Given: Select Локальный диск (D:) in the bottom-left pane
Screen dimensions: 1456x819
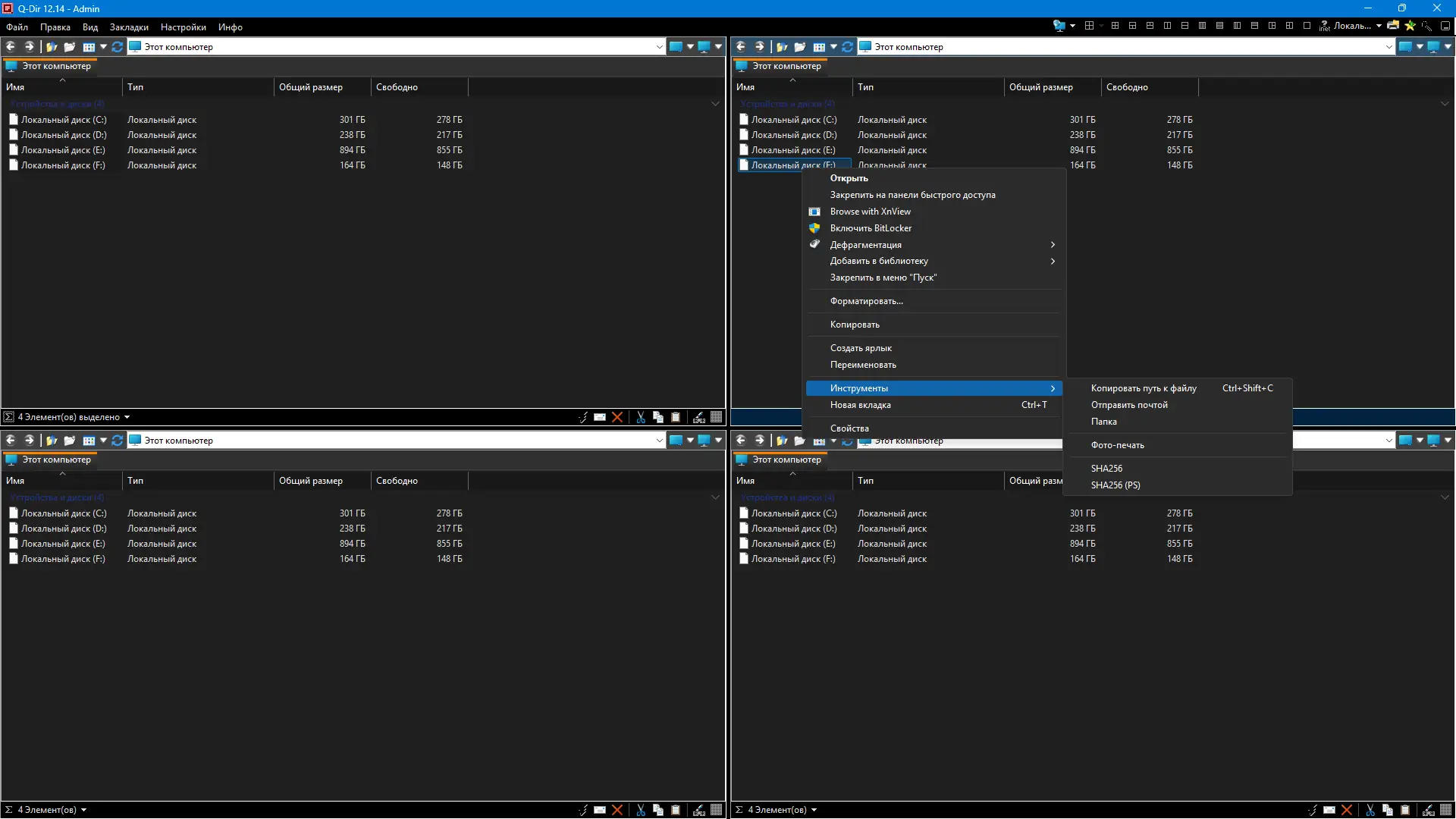Looking at the screenshot, I should pyautogui.click(x=64, y=529).
